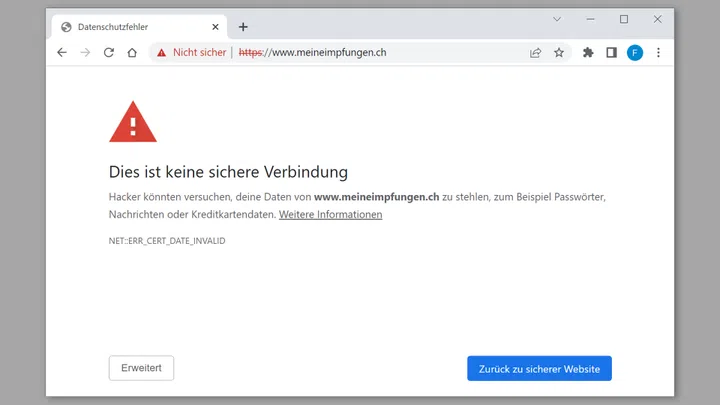Open the profile avatar 'F'
Screen dimensions: 720x405
[x=635, y=52]
